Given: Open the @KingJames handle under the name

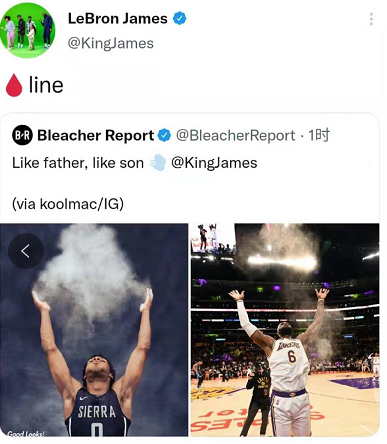Looking at the screenshot, I should [111, 43].
